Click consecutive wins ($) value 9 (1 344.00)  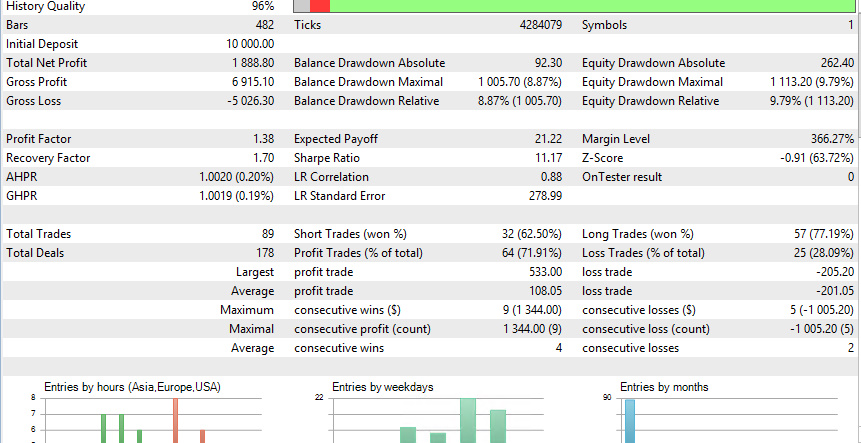532,310
